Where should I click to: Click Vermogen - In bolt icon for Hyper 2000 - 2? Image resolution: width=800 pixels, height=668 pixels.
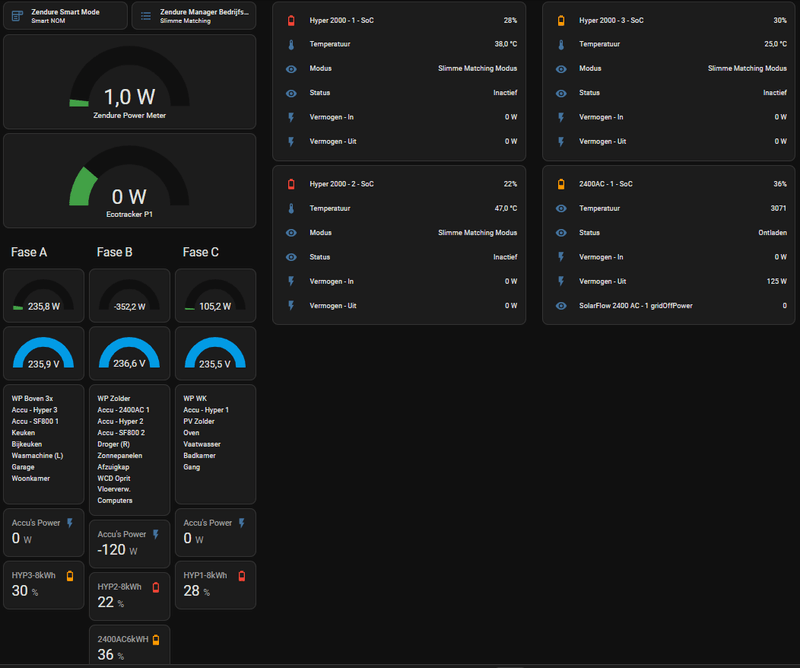coord(291,282)
